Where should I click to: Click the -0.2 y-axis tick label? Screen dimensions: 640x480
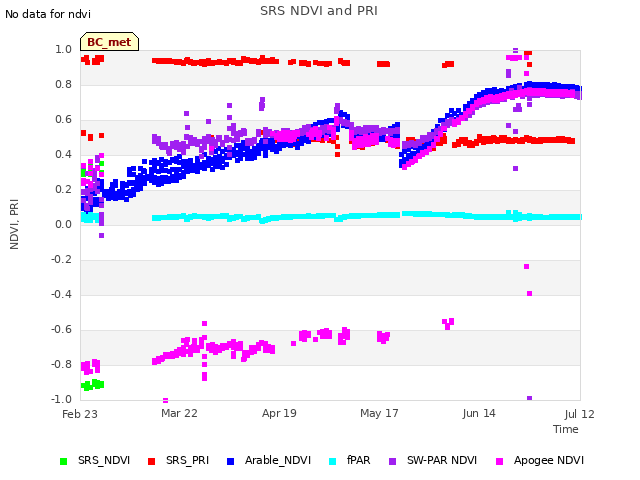[61, 260]
